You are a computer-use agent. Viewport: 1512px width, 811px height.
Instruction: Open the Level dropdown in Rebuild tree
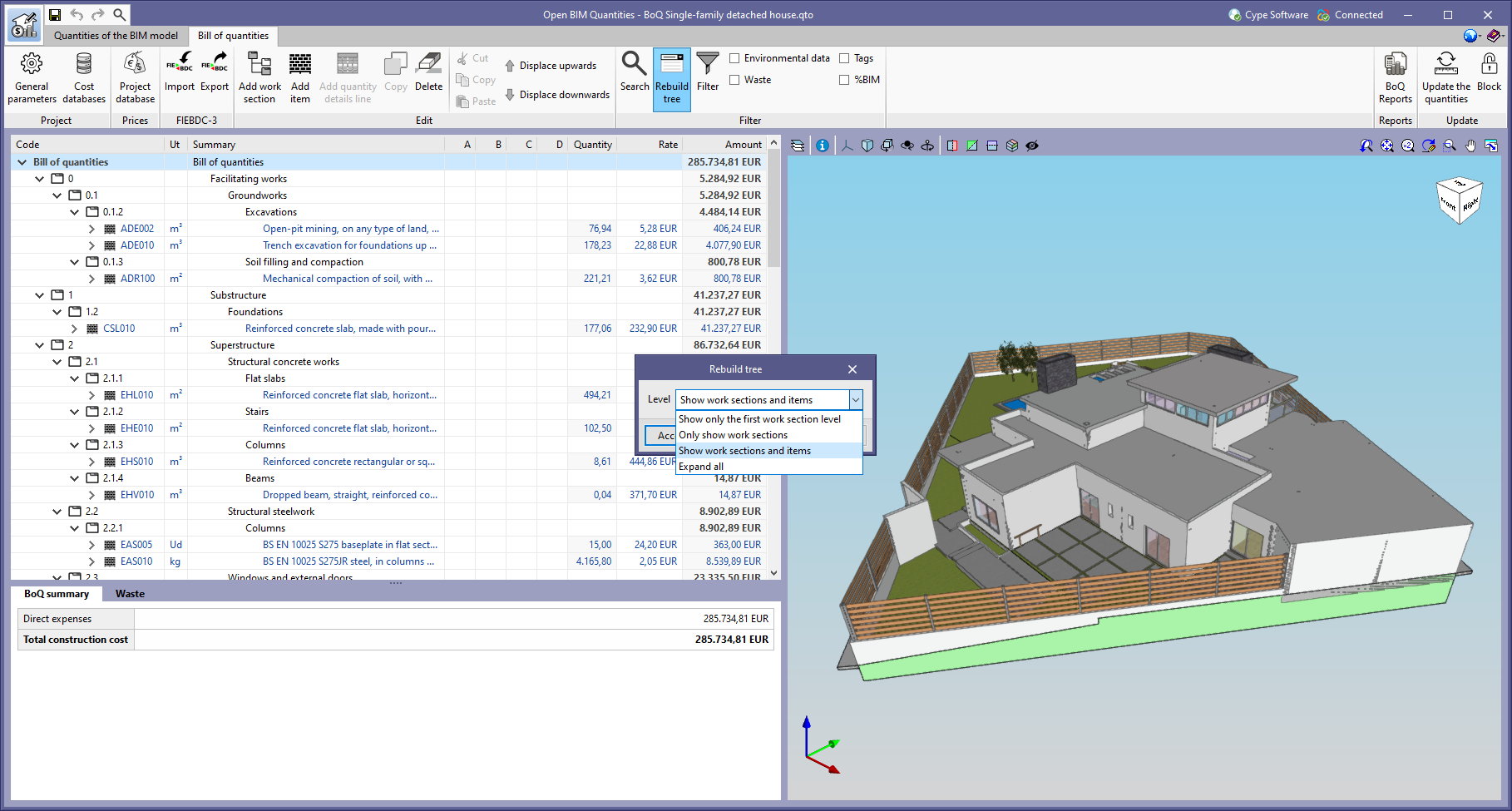(856, 399)
